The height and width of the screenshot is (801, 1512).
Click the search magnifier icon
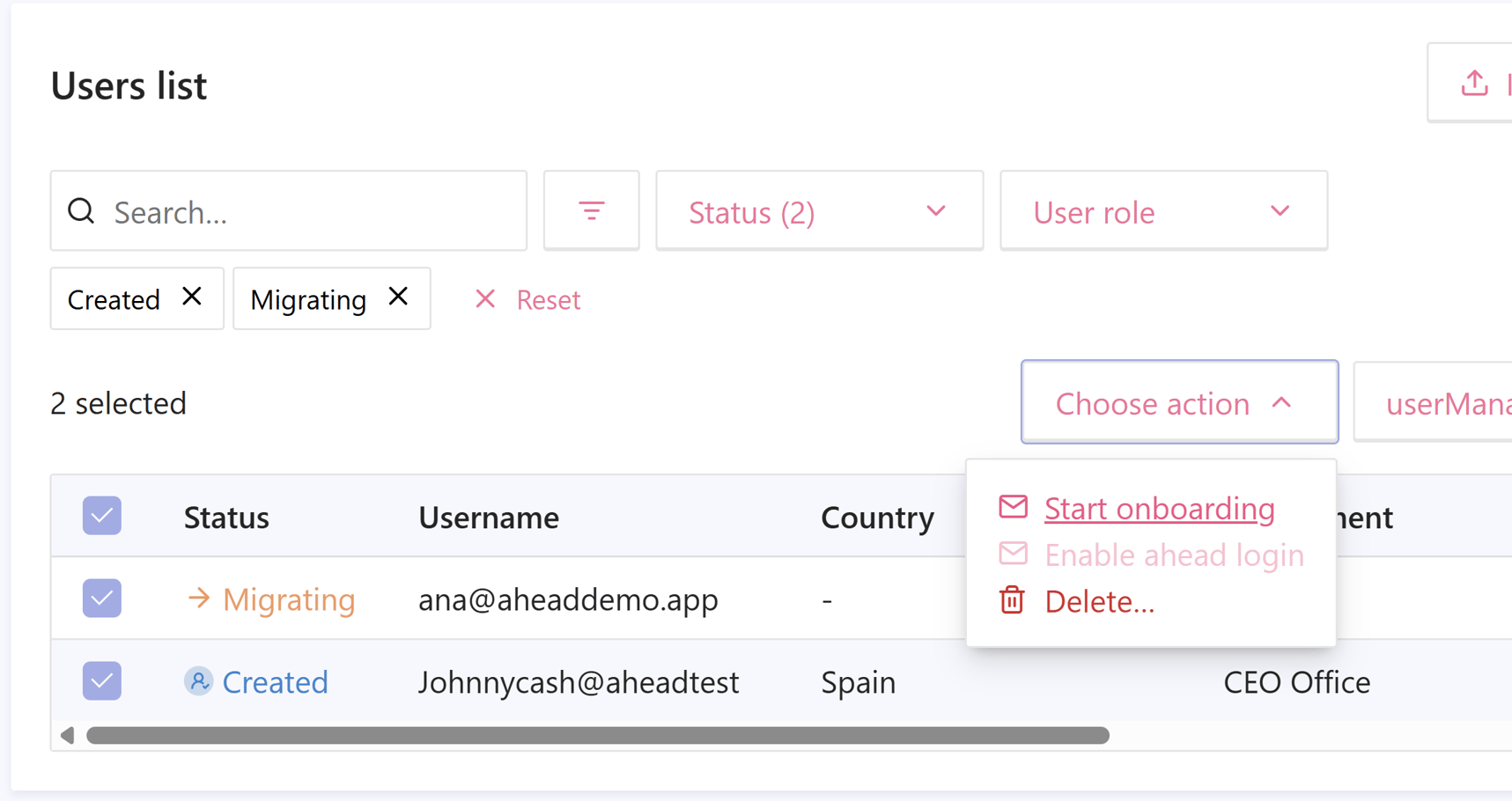[x=81, y=211]
